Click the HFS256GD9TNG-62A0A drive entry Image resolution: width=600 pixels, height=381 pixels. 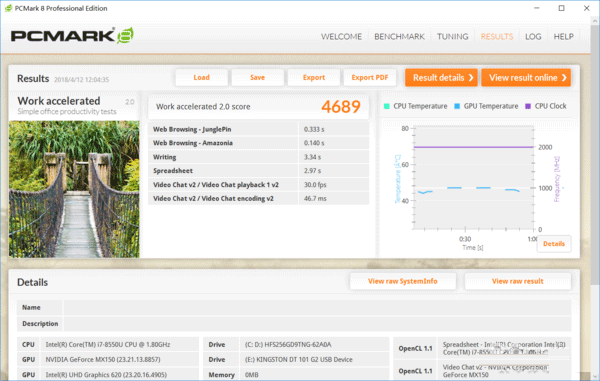pos(288,345)
